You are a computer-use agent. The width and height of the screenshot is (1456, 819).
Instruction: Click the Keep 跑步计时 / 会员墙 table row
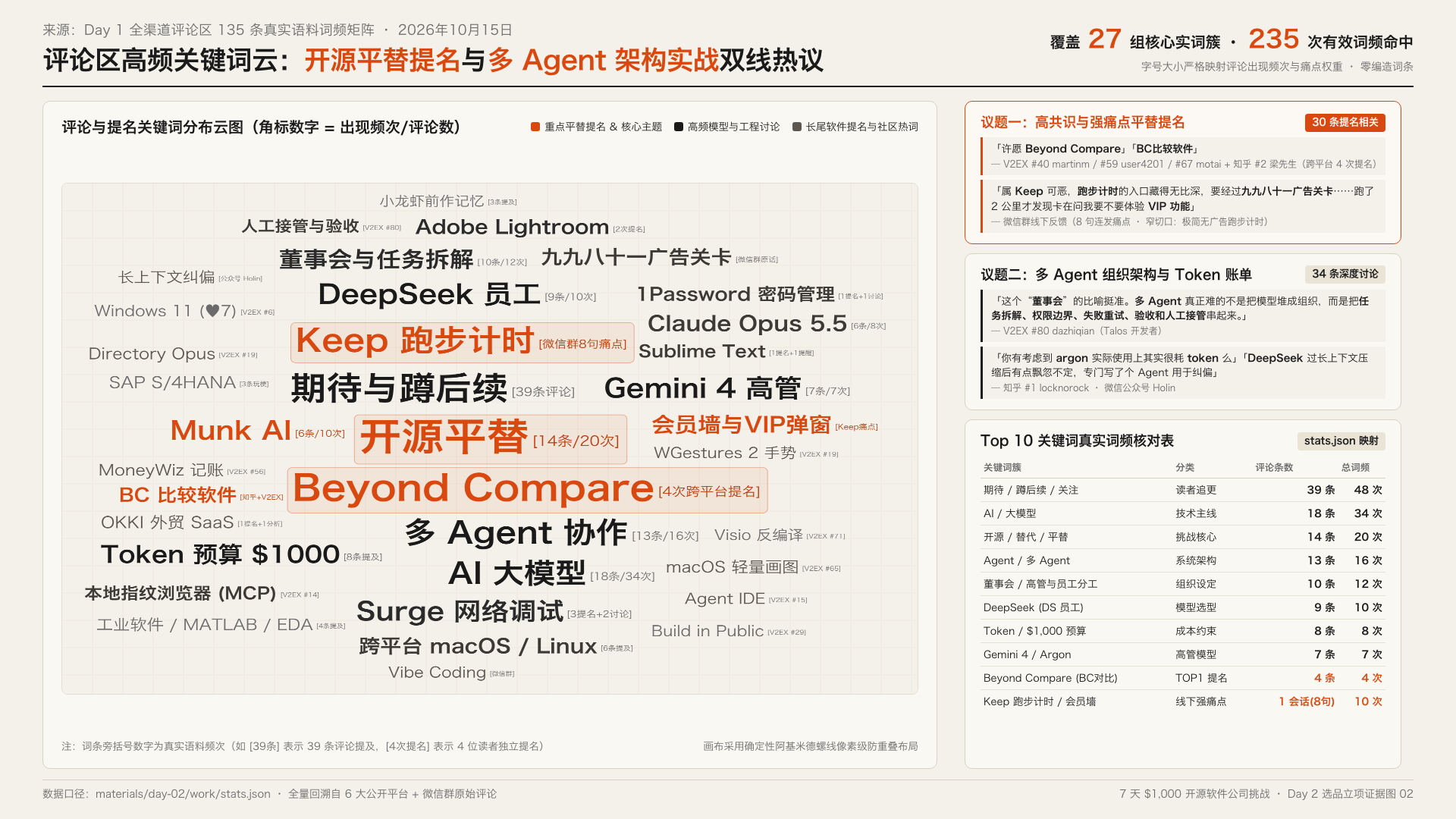point(1182,701)
